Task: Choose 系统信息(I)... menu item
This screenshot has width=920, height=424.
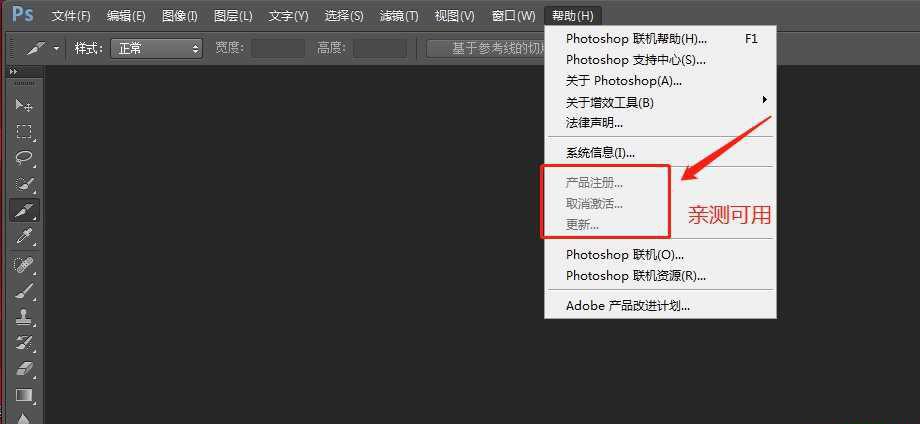Action: tap(661, 153)
